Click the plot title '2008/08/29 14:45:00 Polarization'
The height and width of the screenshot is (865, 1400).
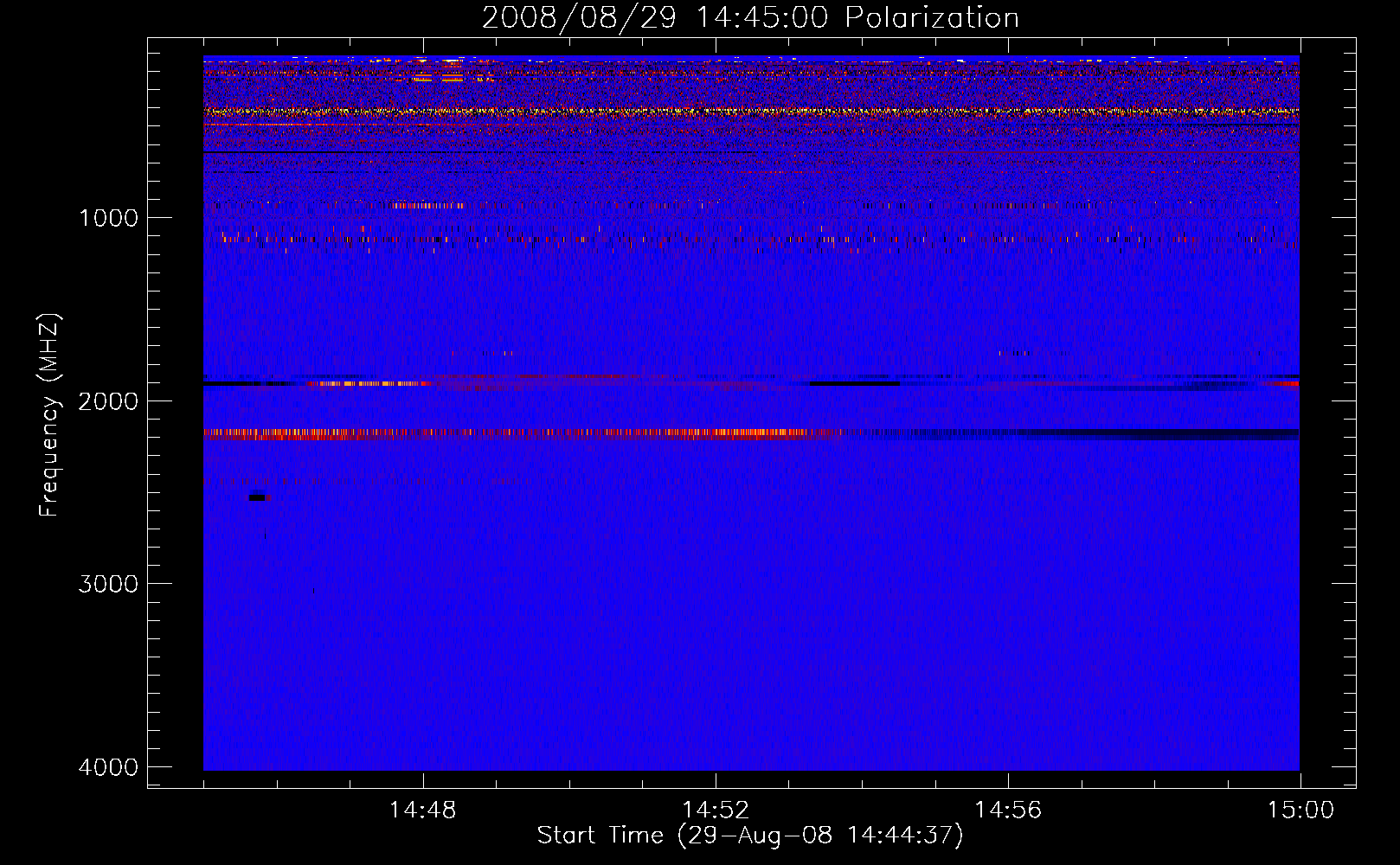click(x=750, y=17)
